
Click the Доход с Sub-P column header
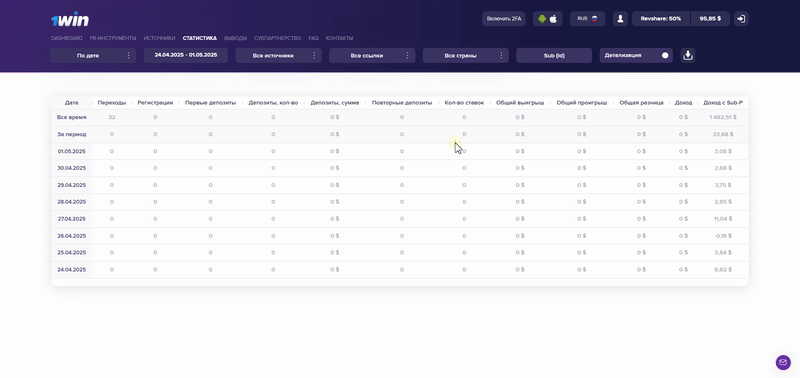point(723,103)
